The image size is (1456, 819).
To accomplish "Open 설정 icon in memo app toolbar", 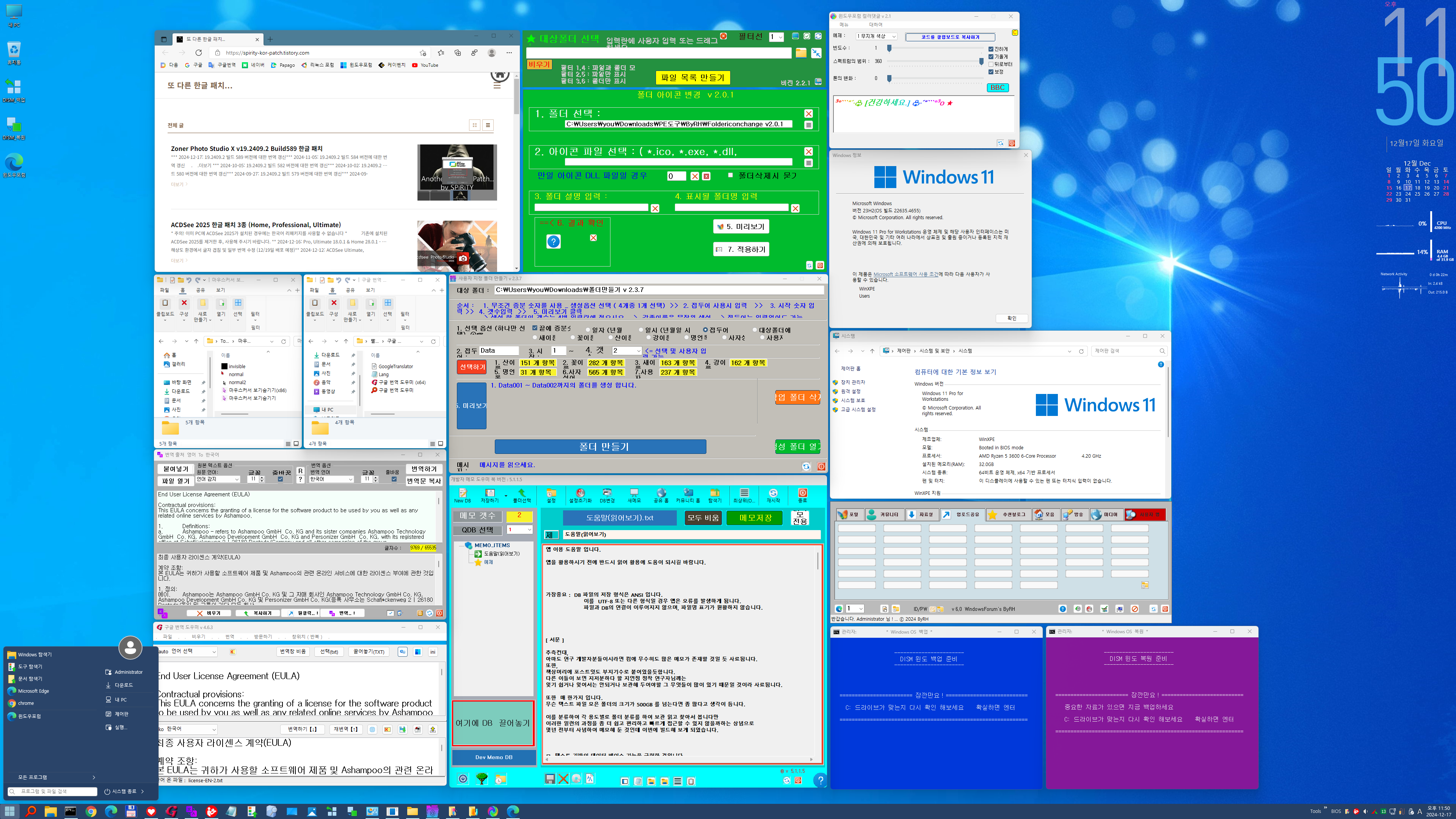I will tap(551, 495).
